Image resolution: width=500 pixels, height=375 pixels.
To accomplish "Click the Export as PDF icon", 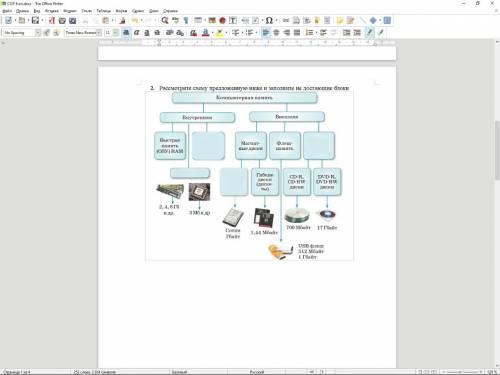I will pyautogui.click(x=52, y=20).
